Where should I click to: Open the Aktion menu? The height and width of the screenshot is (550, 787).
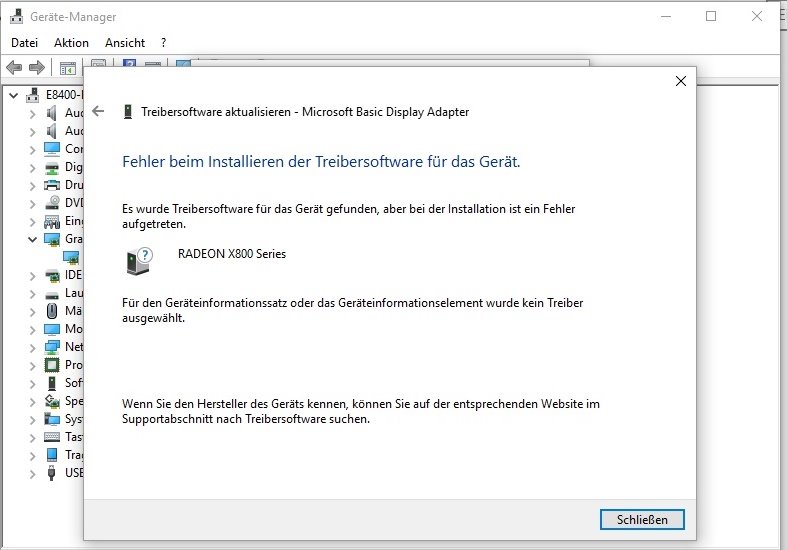[71, 43]
